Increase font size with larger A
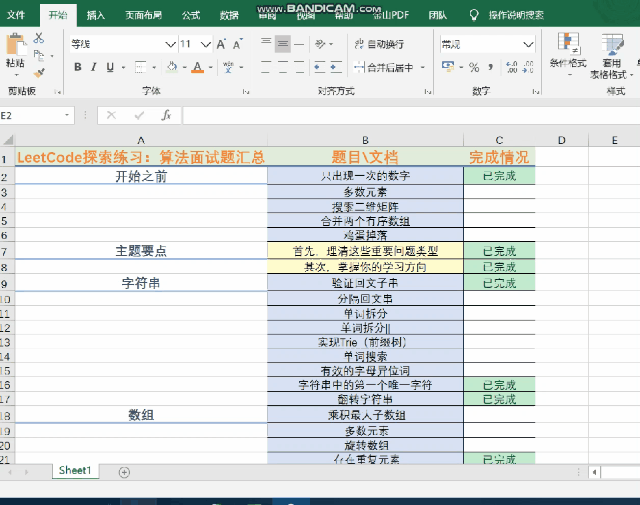Viewport: 640px width, 505px height. (221, 44)
